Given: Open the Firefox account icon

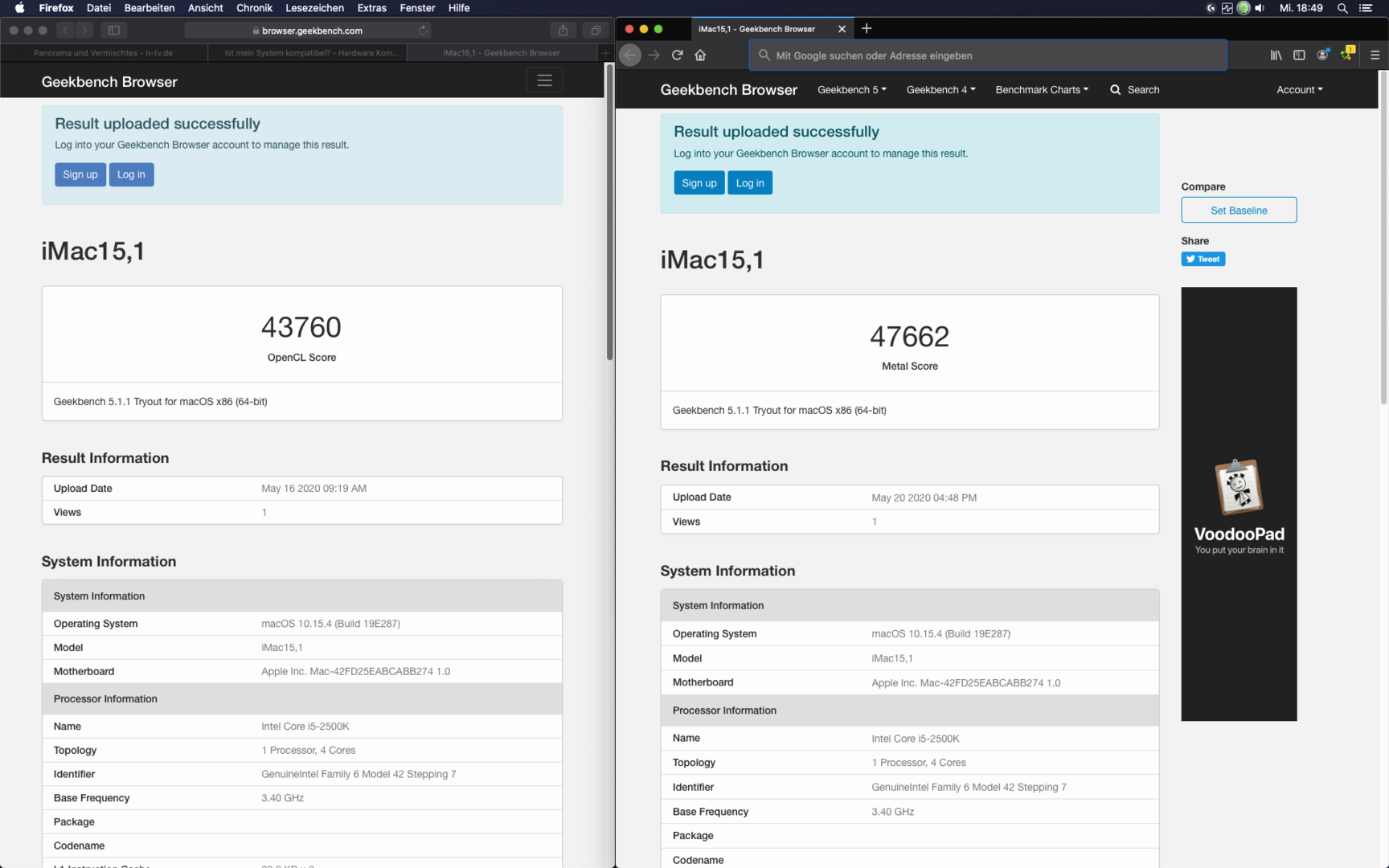Looking at the screenshot, I should [x=1322, y=55].
